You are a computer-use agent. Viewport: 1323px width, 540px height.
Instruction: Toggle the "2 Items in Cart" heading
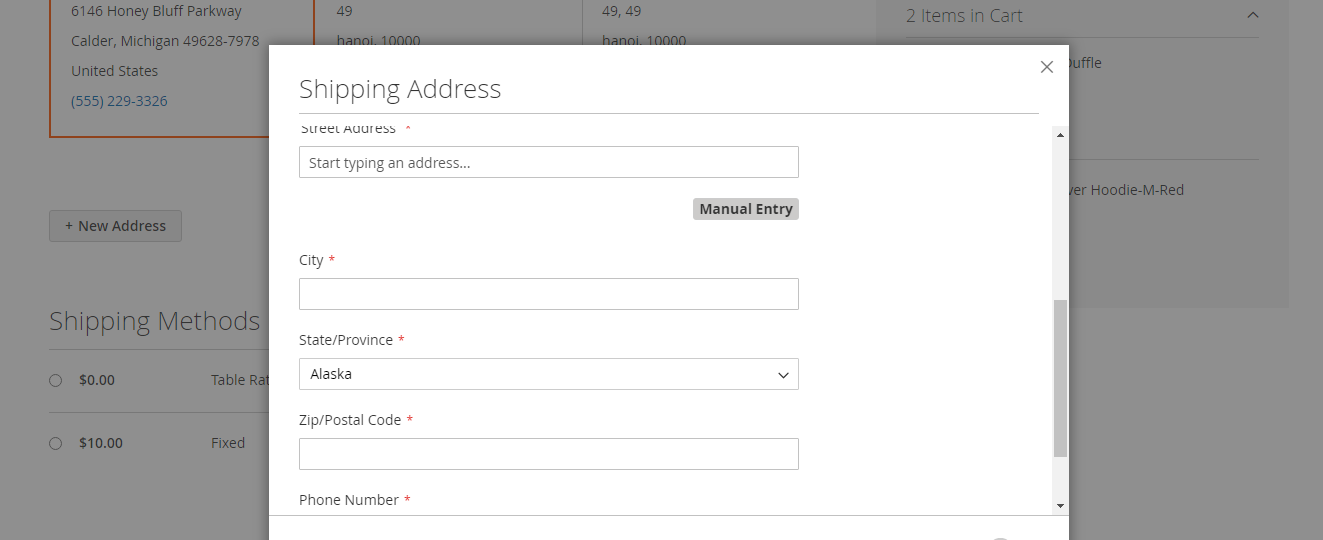pyautogui.click(x=964, y=16)
